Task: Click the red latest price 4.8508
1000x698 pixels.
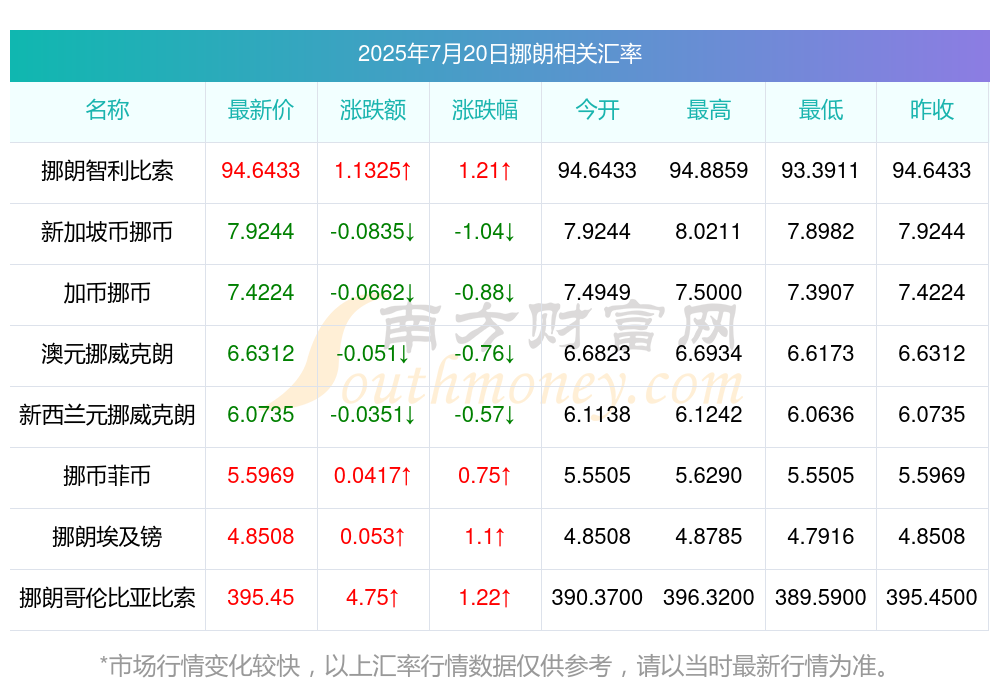Action: [261, 537]
